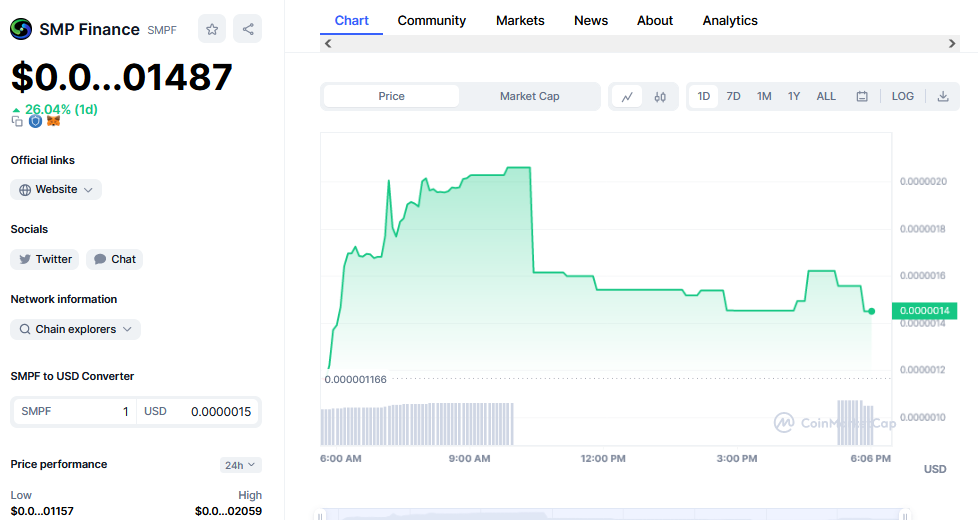Click the 6:06 PM time axis label
Screen dimensions: 978x520
pos(871,458)
